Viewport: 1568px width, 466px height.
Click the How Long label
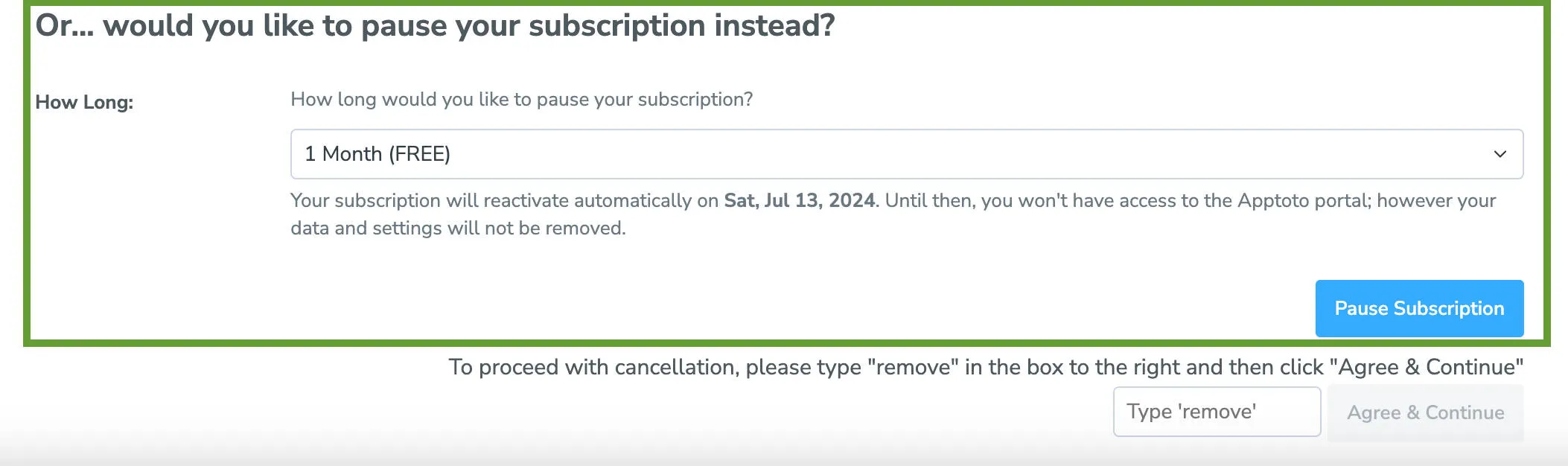85,103
